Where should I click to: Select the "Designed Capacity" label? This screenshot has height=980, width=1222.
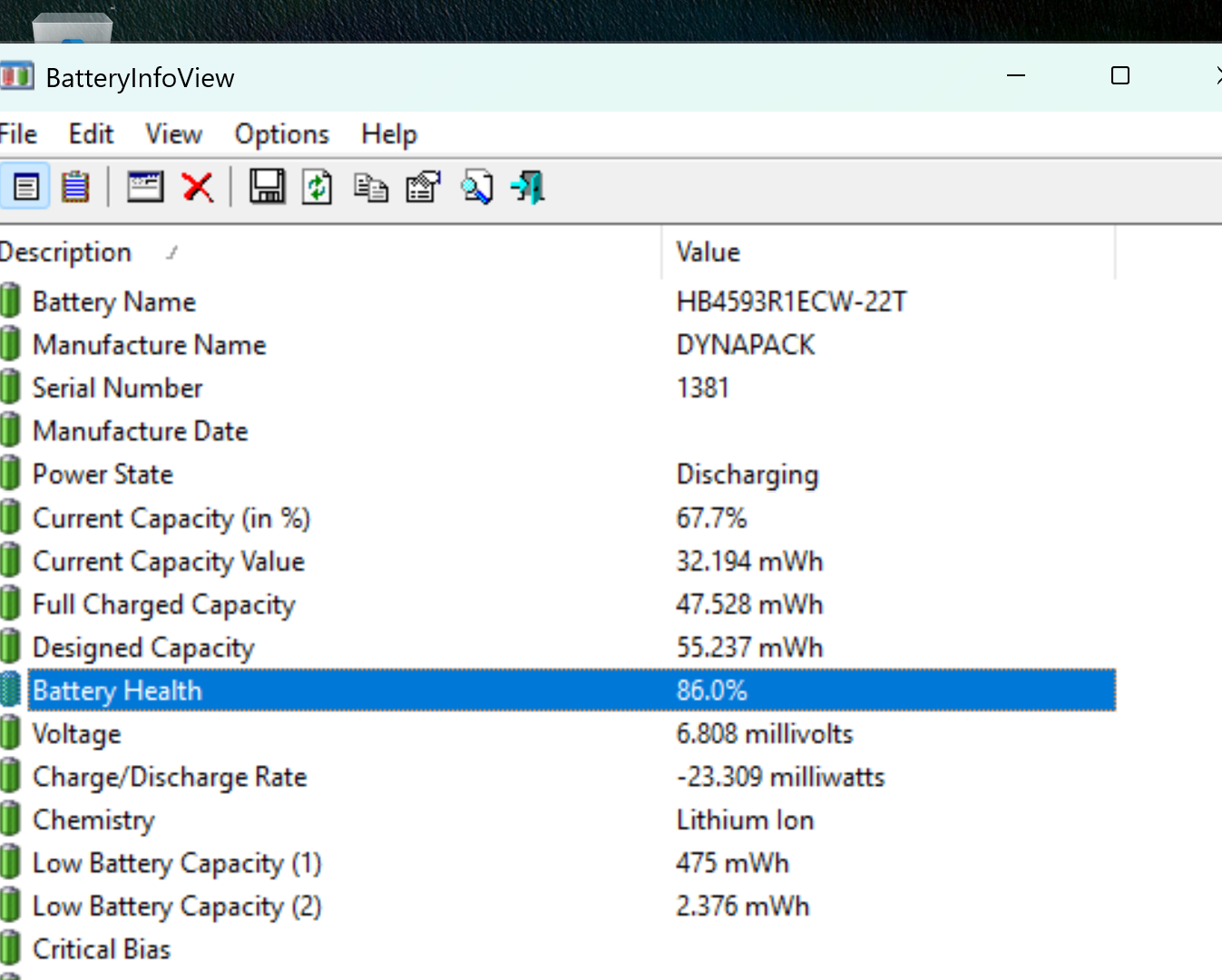coord(143,648)
